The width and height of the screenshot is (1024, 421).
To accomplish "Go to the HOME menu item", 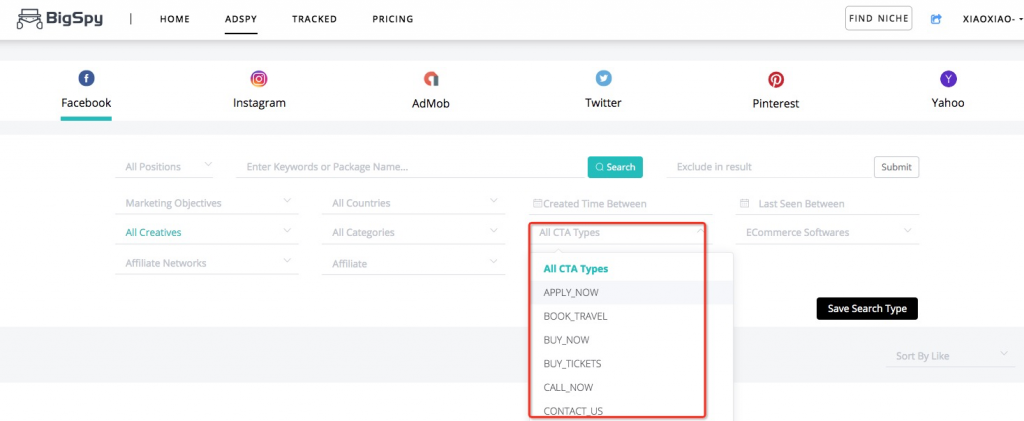I will [x=175, y=19].
